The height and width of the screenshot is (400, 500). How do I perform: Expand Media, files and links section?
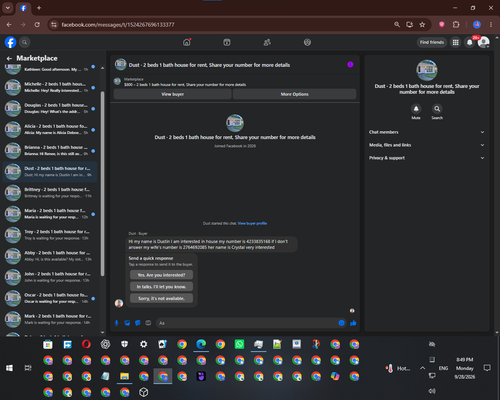point(426,145)
